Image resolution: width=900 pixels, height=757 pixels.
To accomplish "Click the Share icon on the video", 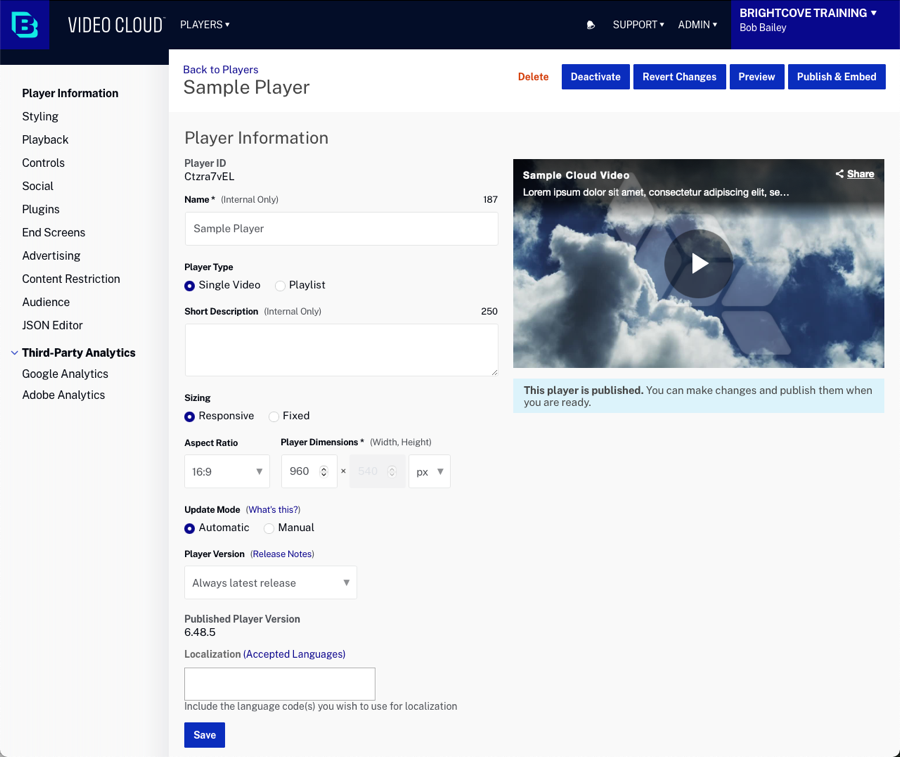I will pos(840,174).
